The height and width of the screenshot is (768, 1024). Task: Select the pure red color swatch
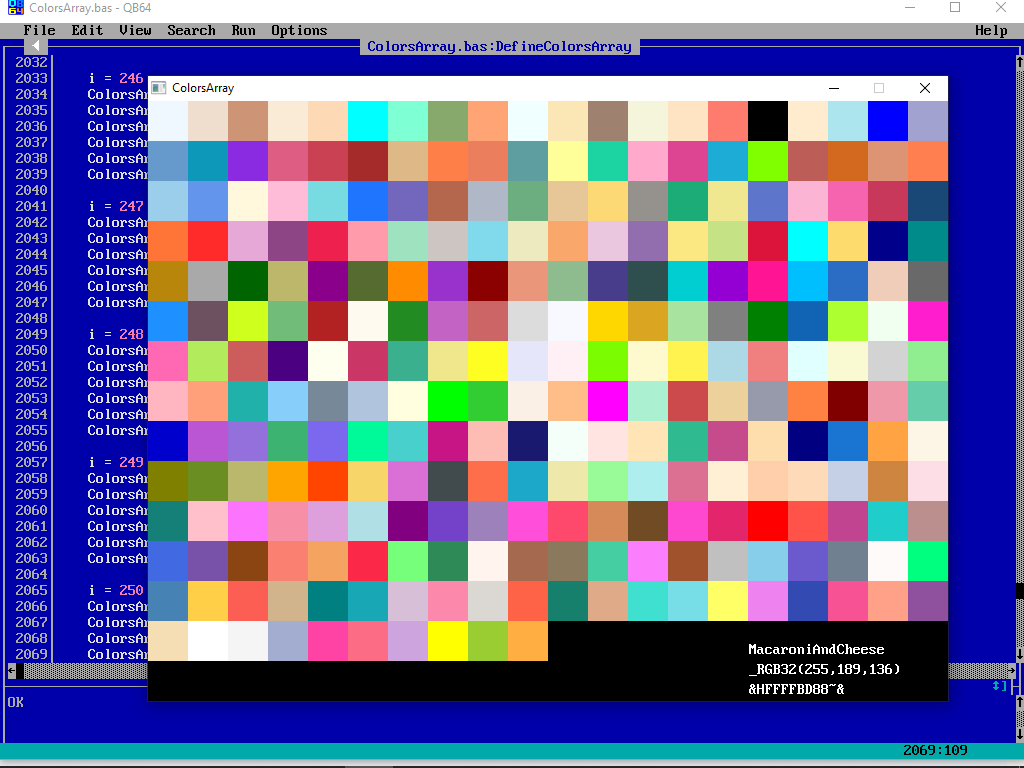(767, 520)
